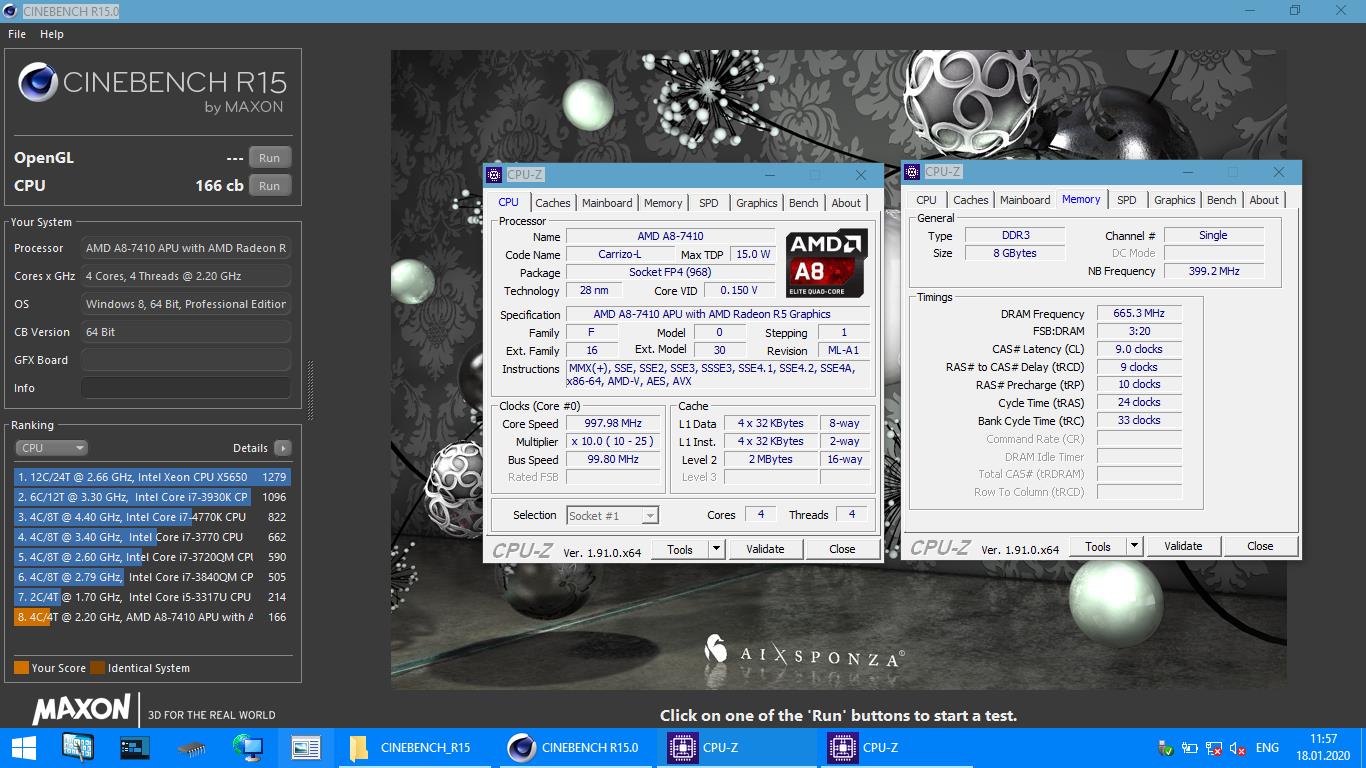Select the AMD A8-7410 ranking entry
The width and height of the screenshot is (1366, 768).
(151, 617)
